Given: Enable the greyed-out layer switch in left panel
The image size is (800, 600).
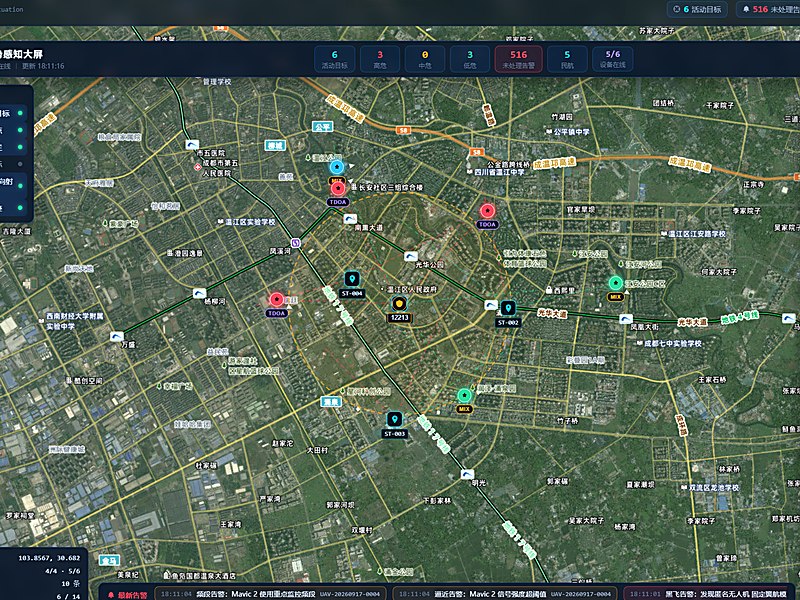Looking at the screenshot, I should pos(20,164).
